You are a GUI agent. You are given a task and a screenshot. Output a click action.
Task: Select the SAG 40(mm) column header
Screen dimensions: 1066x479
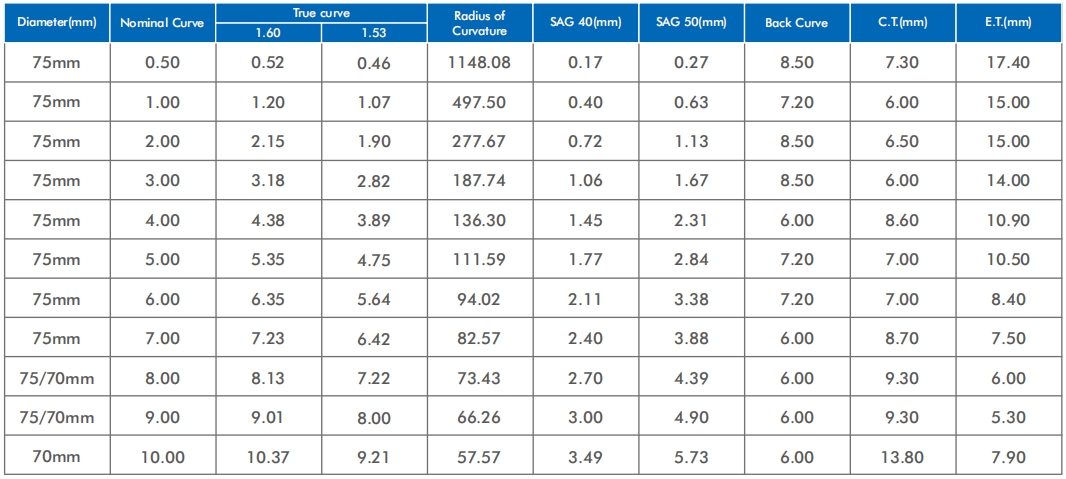click(585, 22)
